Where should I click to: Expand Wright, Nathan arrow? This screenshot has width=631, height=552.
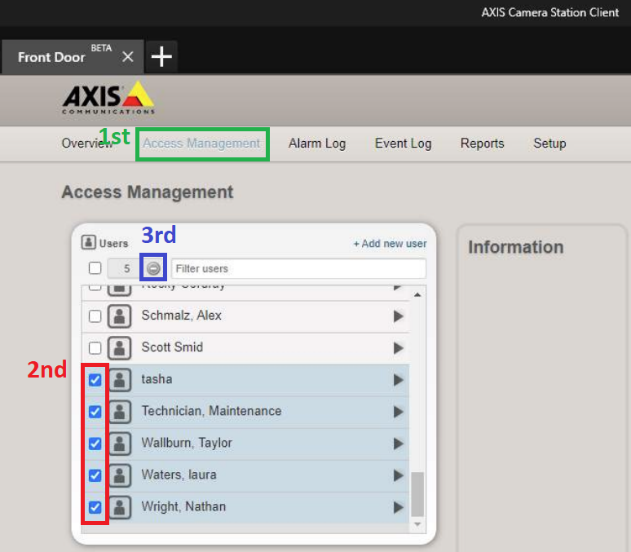398,507
